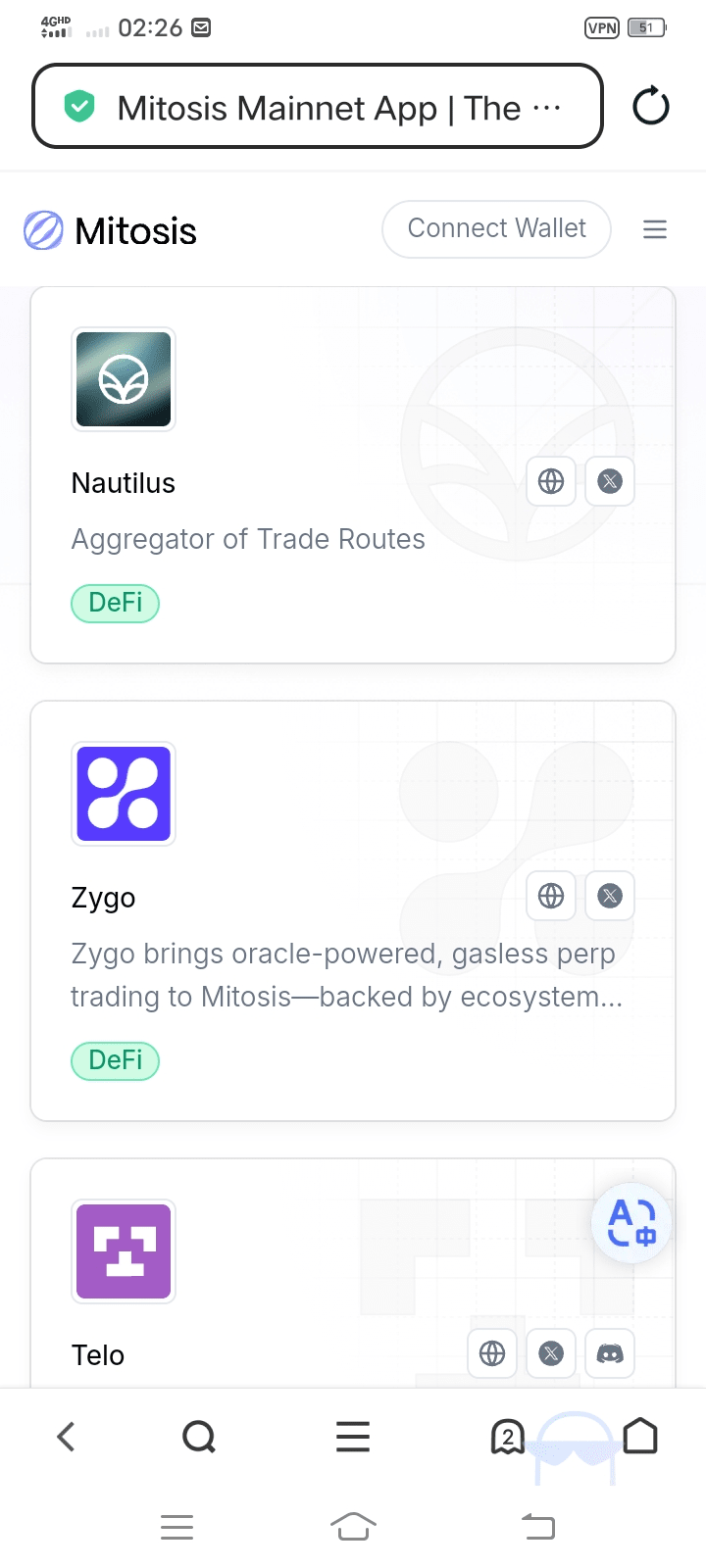This screenshot has width=706, height=1568.
Task: Open the Nautilus app logo thumbnail
Action: pos(124,379)
